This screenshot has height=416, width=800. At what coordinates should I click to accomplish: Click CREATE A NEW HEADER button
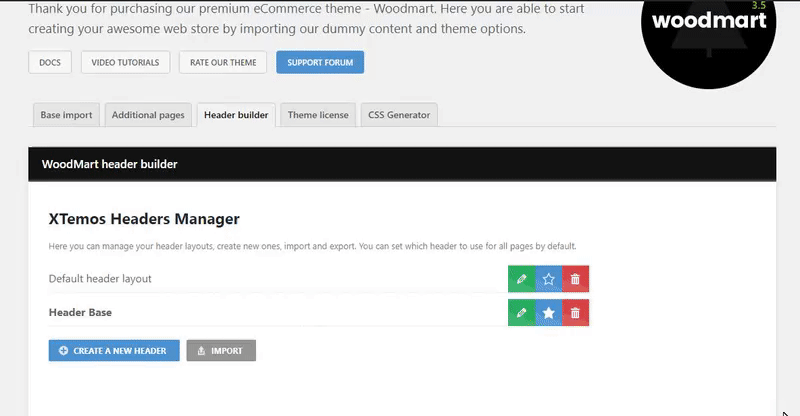(114, 351)
